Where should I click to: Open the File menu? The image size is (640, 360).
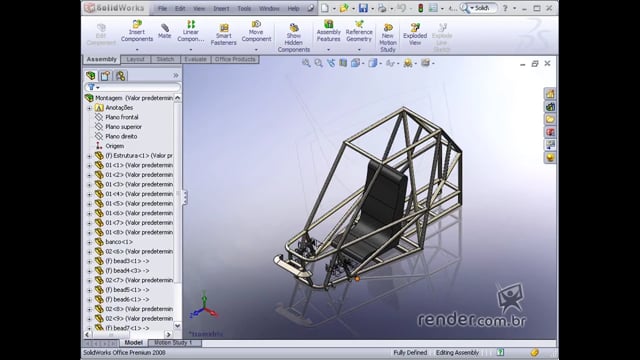pos(162,8)
